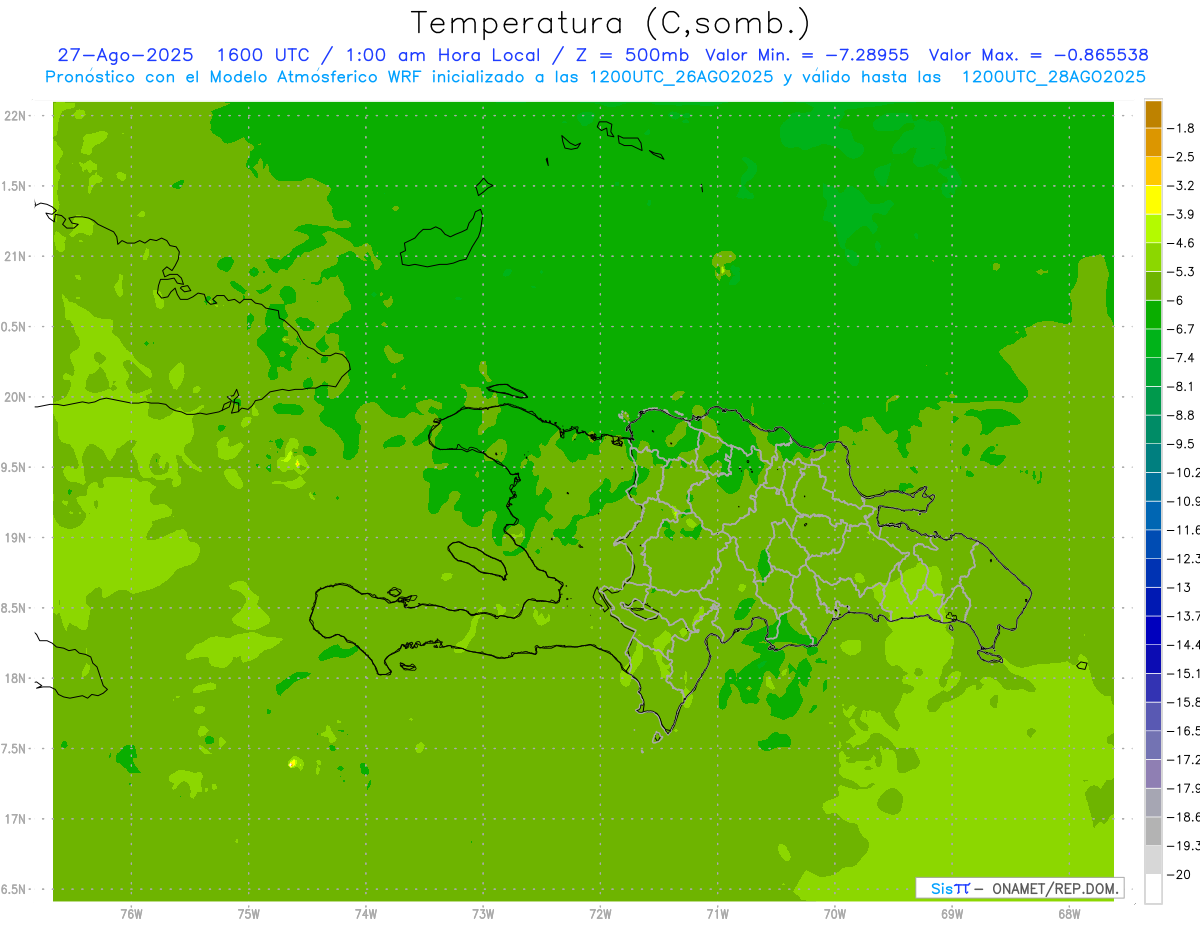Click the "69W" longitude label
The height and width of the screenshot is (927, 1200).
point(952,914)
